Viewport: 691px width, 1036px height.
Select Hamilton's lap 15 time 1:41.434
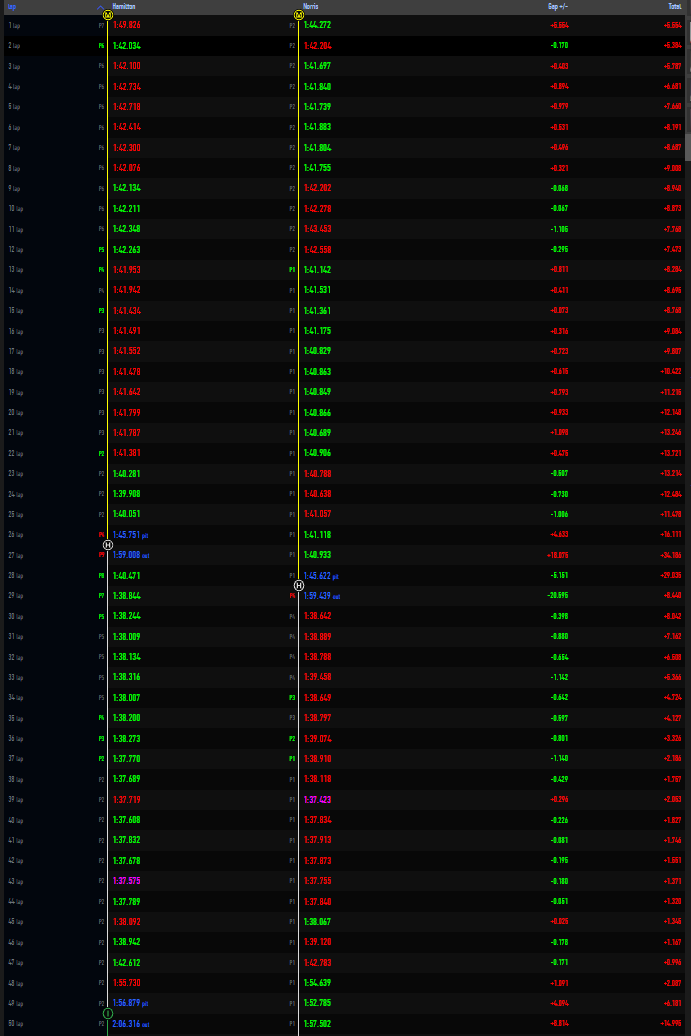point(127,311)
